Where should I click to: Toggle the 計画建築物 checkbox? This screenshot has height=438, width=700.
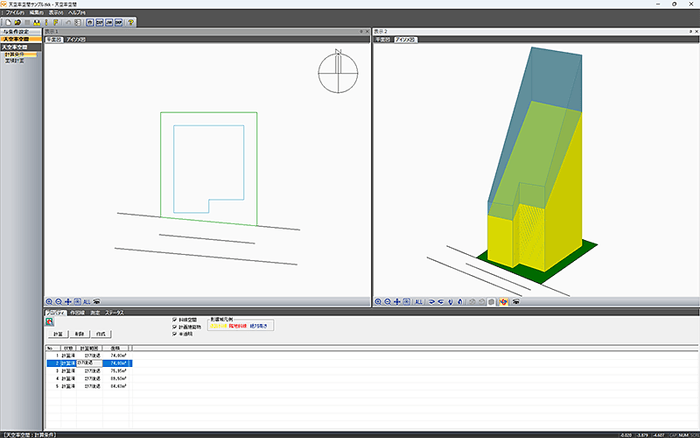(x=176, y=326)
